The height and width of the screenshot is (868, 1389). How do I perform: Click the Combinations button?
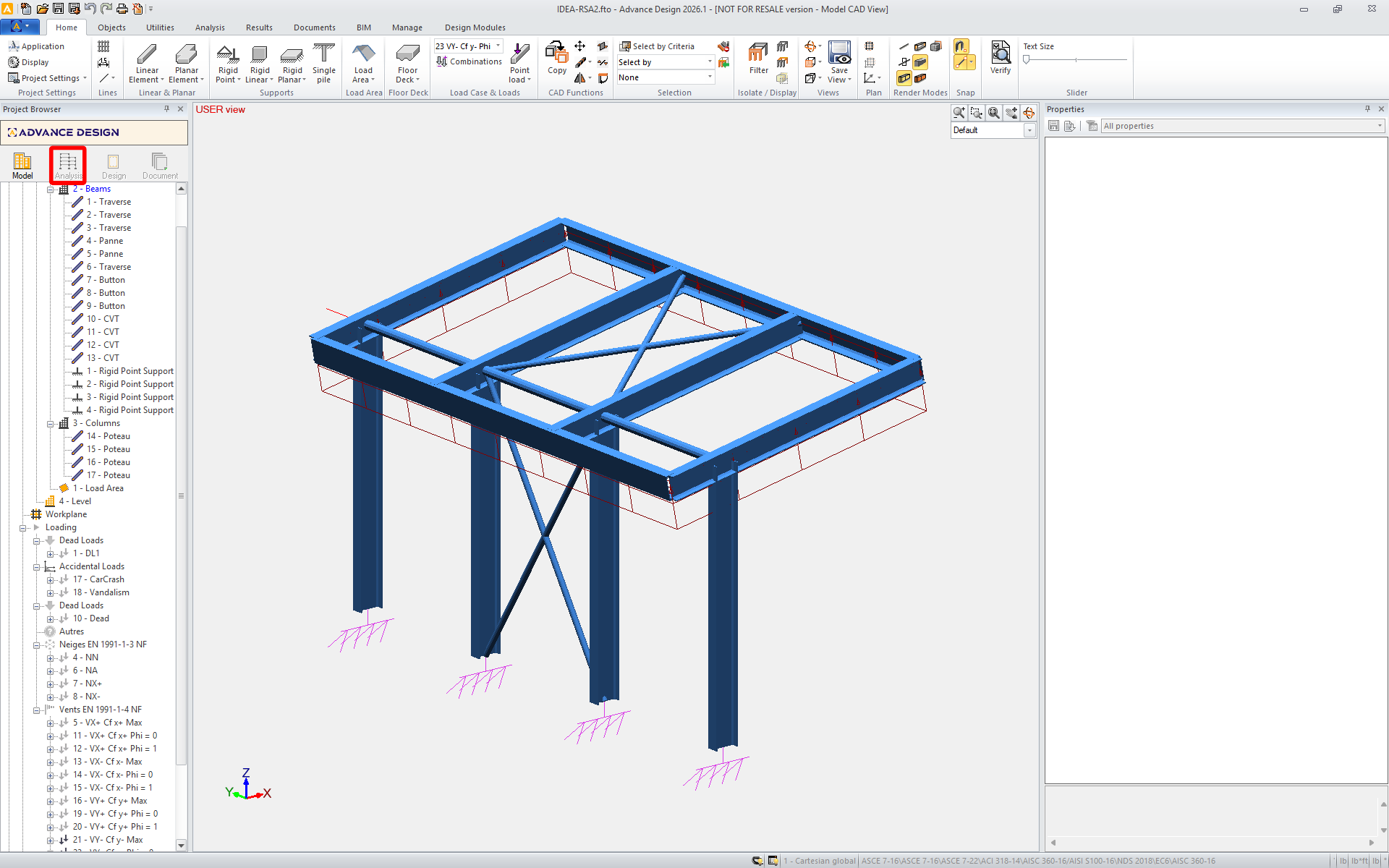tap(469, 62)
